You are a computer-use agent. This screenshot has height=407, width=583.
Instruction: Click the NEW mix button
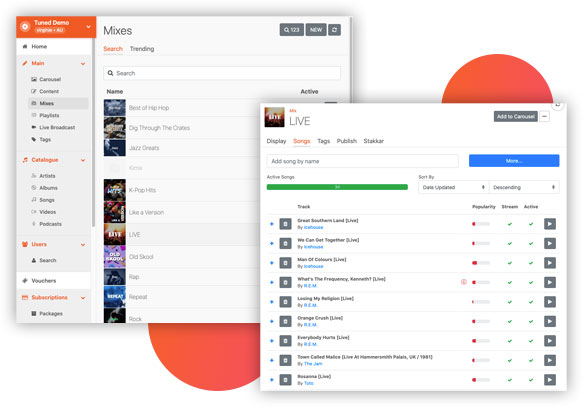tap(316, 30)
